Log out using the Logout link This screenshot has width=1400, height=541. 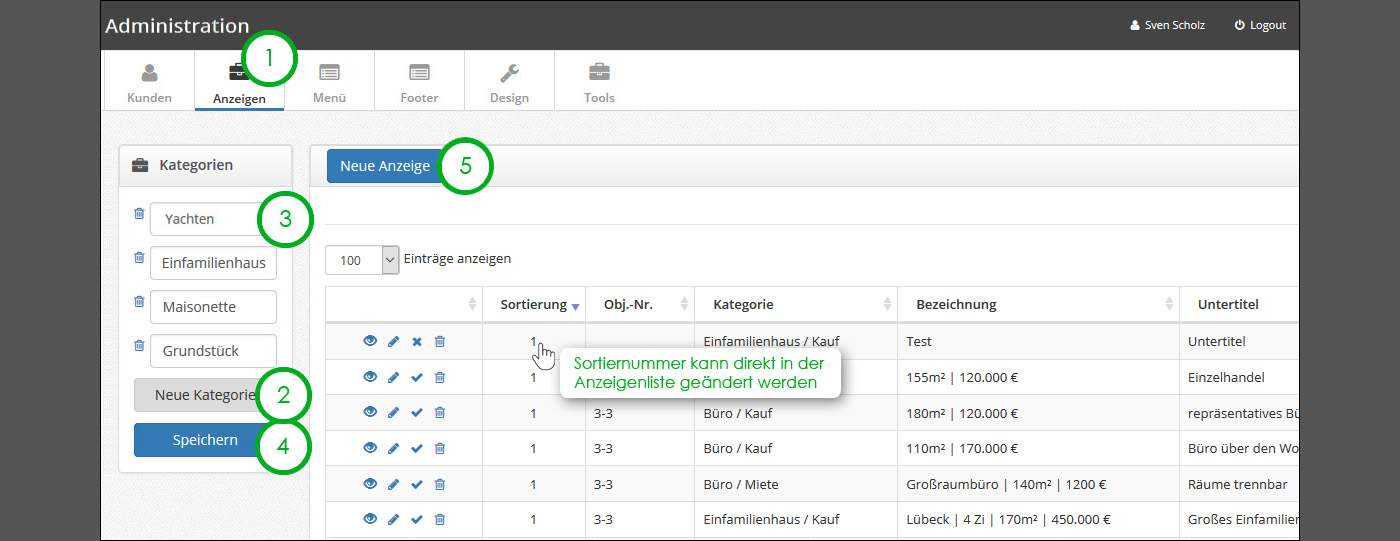pos(1260,25)
